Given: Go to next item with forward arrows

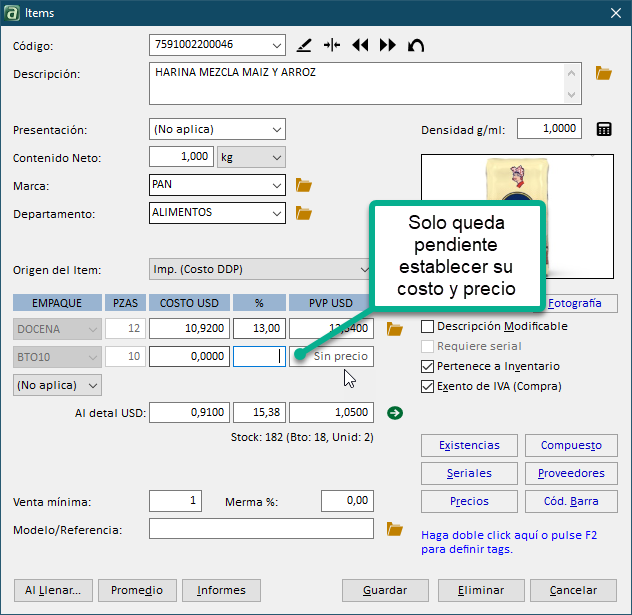Looking at the screenshot, I should pos(388,45).
